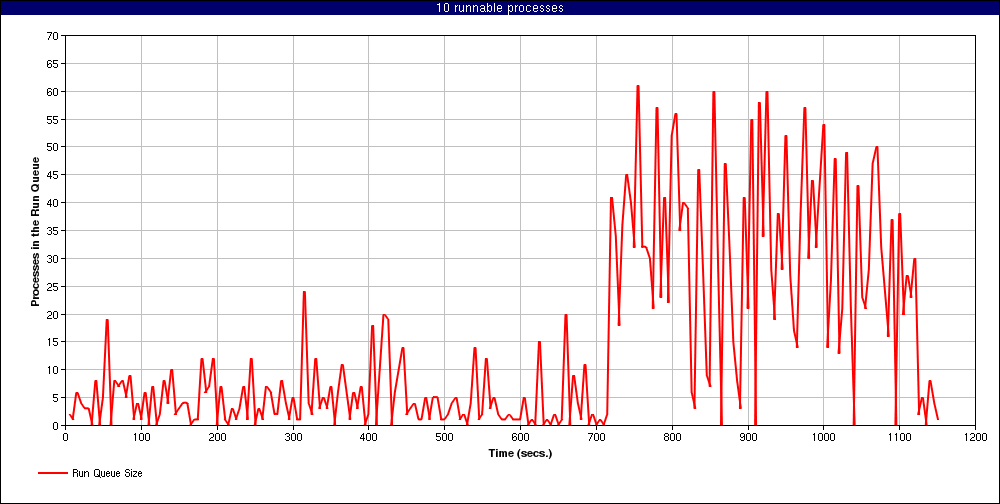Screen dimensions: 1000x504
Task: Click the 800 tick label on time axis
Action: 672,437
